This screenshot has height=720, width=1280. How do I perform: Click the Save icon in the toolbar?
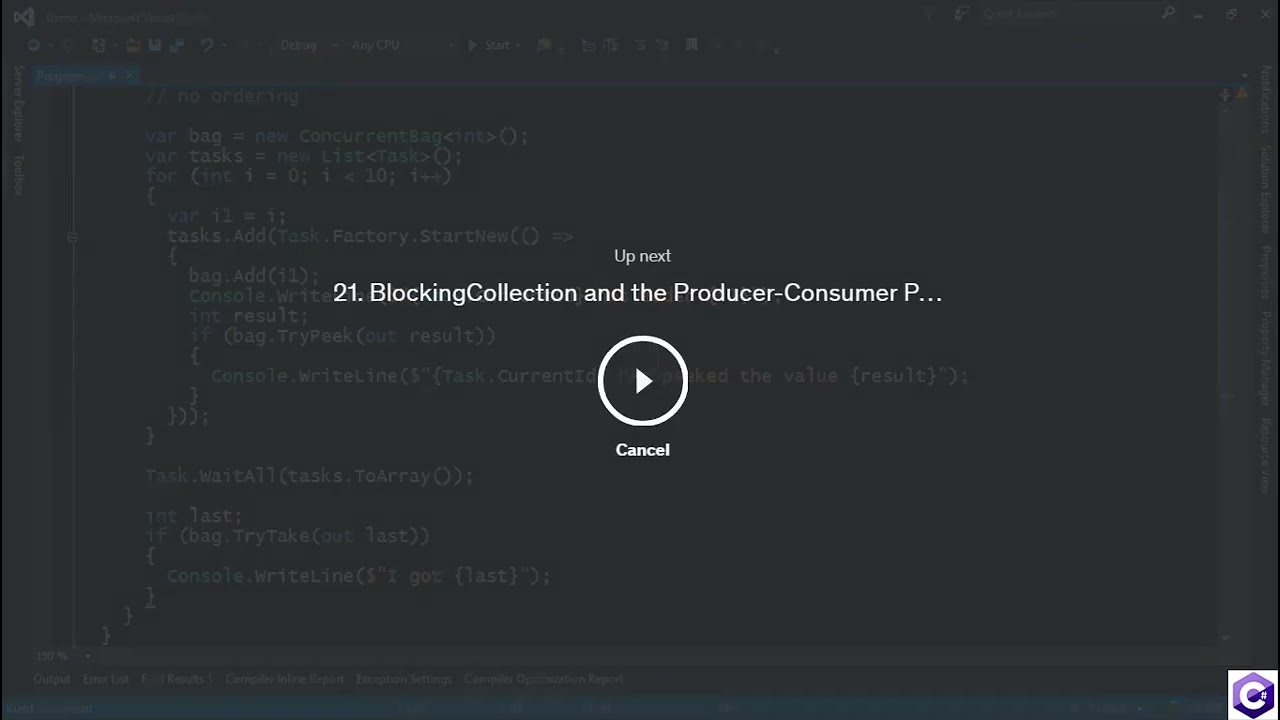pos(155,45)
